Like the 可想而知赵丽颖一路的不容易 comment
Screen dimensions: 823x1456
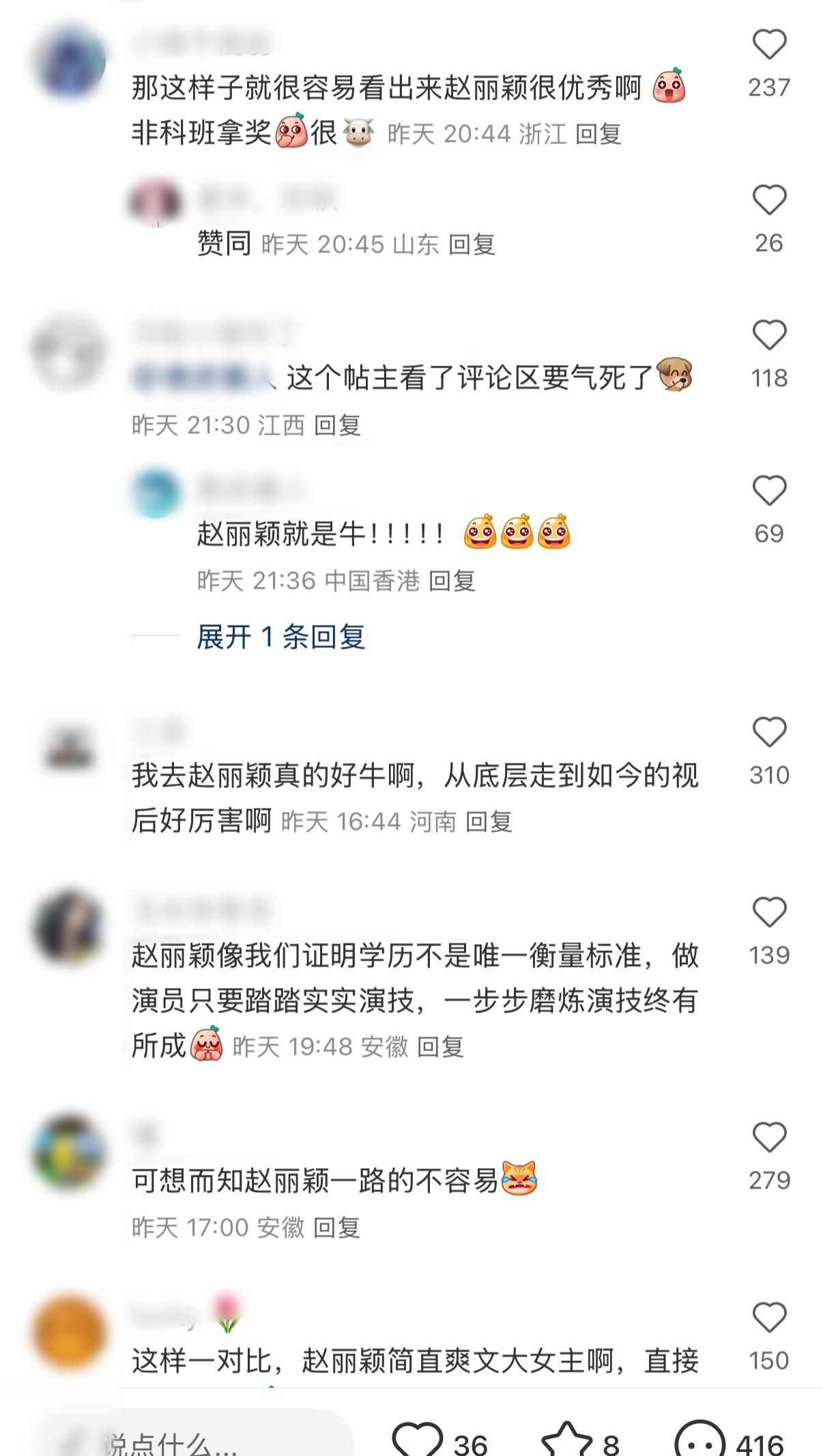pos(769,1138)
